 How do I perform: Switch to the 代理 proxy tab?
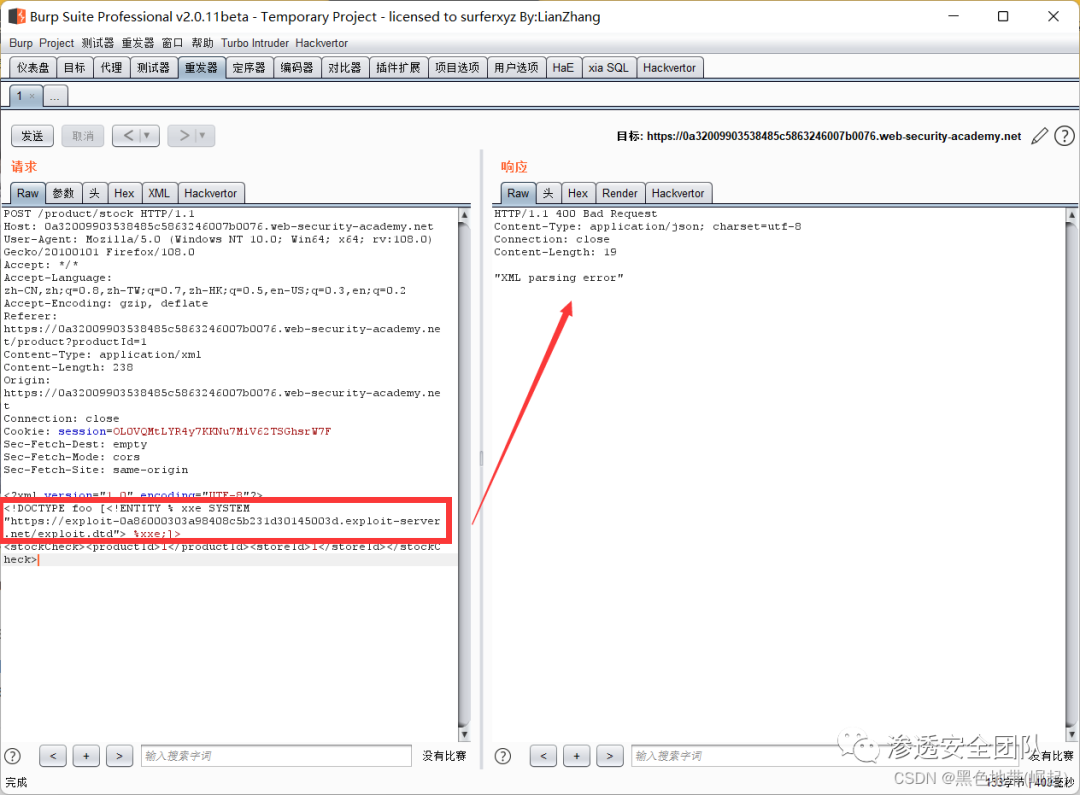point(112,68)
